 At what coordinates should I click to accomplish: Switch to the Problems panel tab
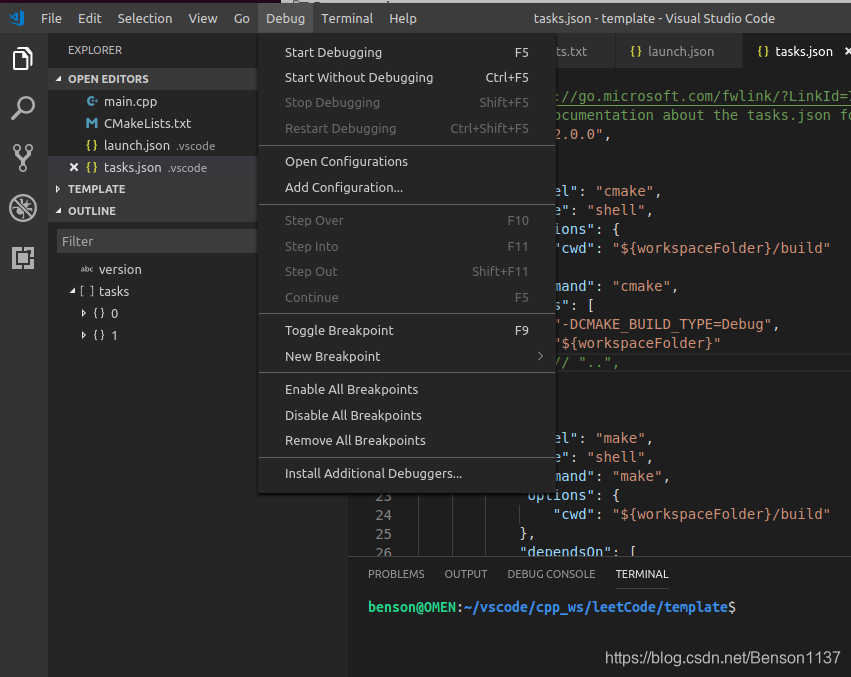396,574
